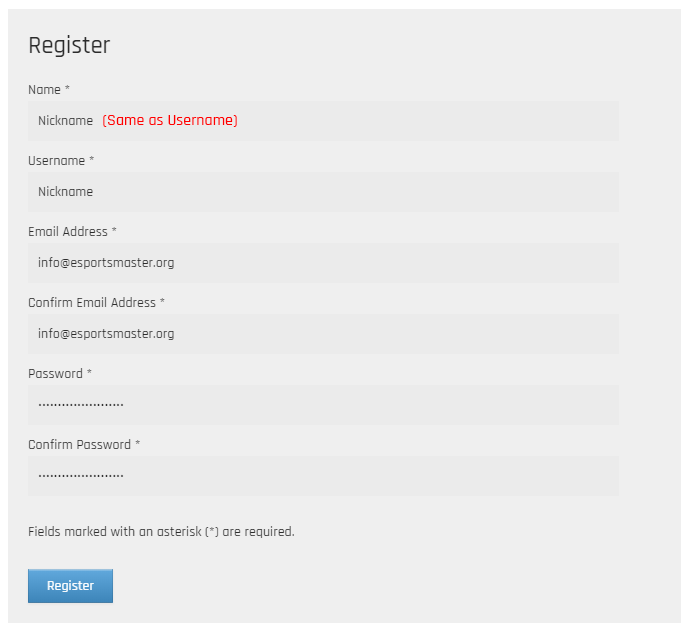The height and width of the screenshot is (635, 692).
Task: Click the red "(Same as Username)" hint
Action: pos(170,120)
